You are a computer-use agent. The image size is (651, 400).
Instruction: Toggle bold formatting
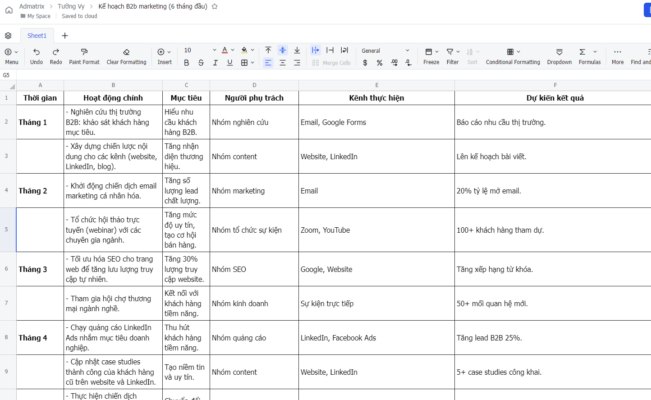pos(186,63)
